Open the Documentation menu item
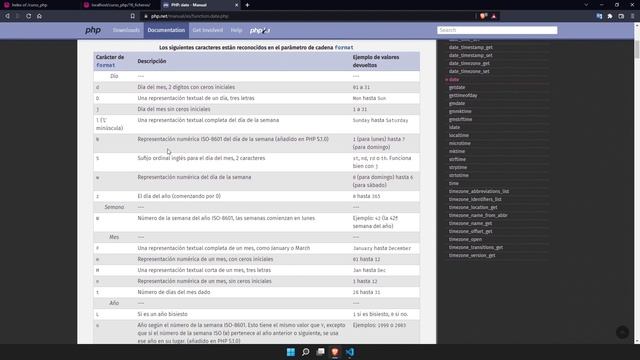This screenshot has height=360, width=640. tap(166, 30)
